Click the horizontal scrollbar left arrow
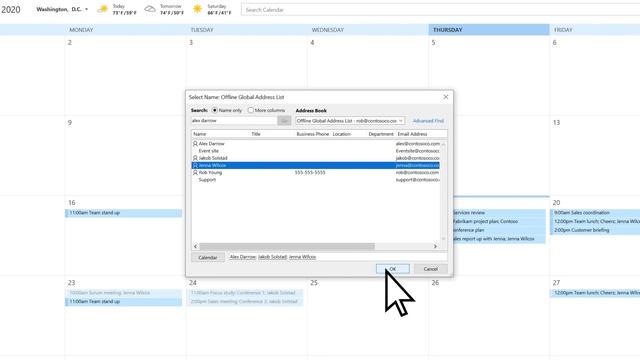This screenshot has width=640, height=360. click(196, 246)
